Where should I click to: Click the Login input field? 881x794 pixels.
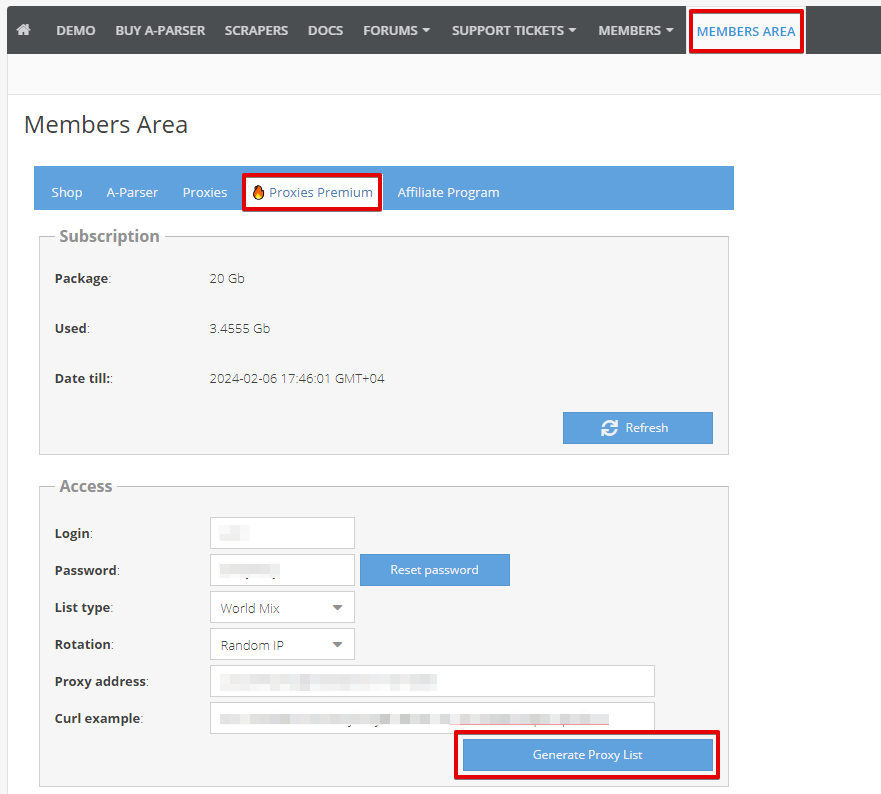[281, 533]
